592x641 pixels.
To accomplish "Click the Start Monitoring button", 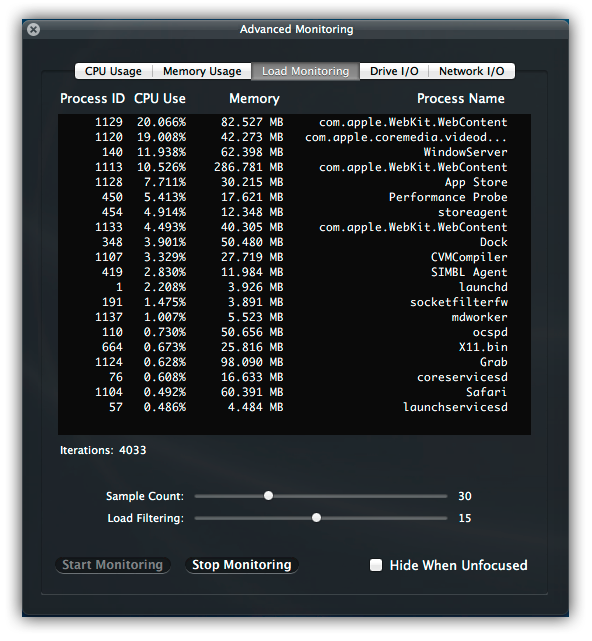I will click(112, 565).
